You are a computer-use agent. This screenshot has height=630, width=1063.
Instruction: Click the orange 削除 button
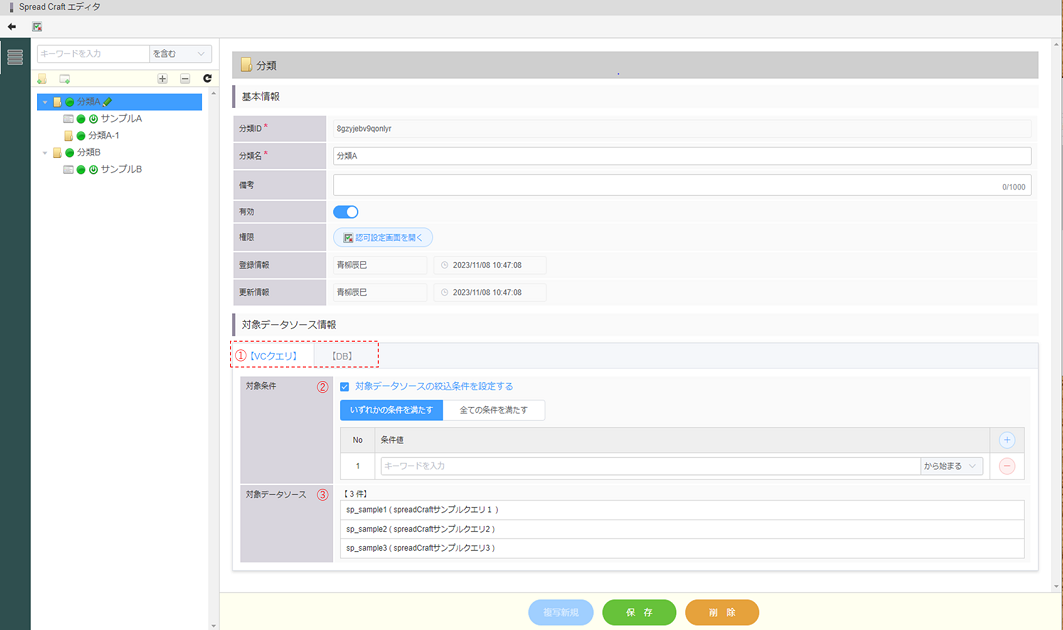(x=721, y=612)
